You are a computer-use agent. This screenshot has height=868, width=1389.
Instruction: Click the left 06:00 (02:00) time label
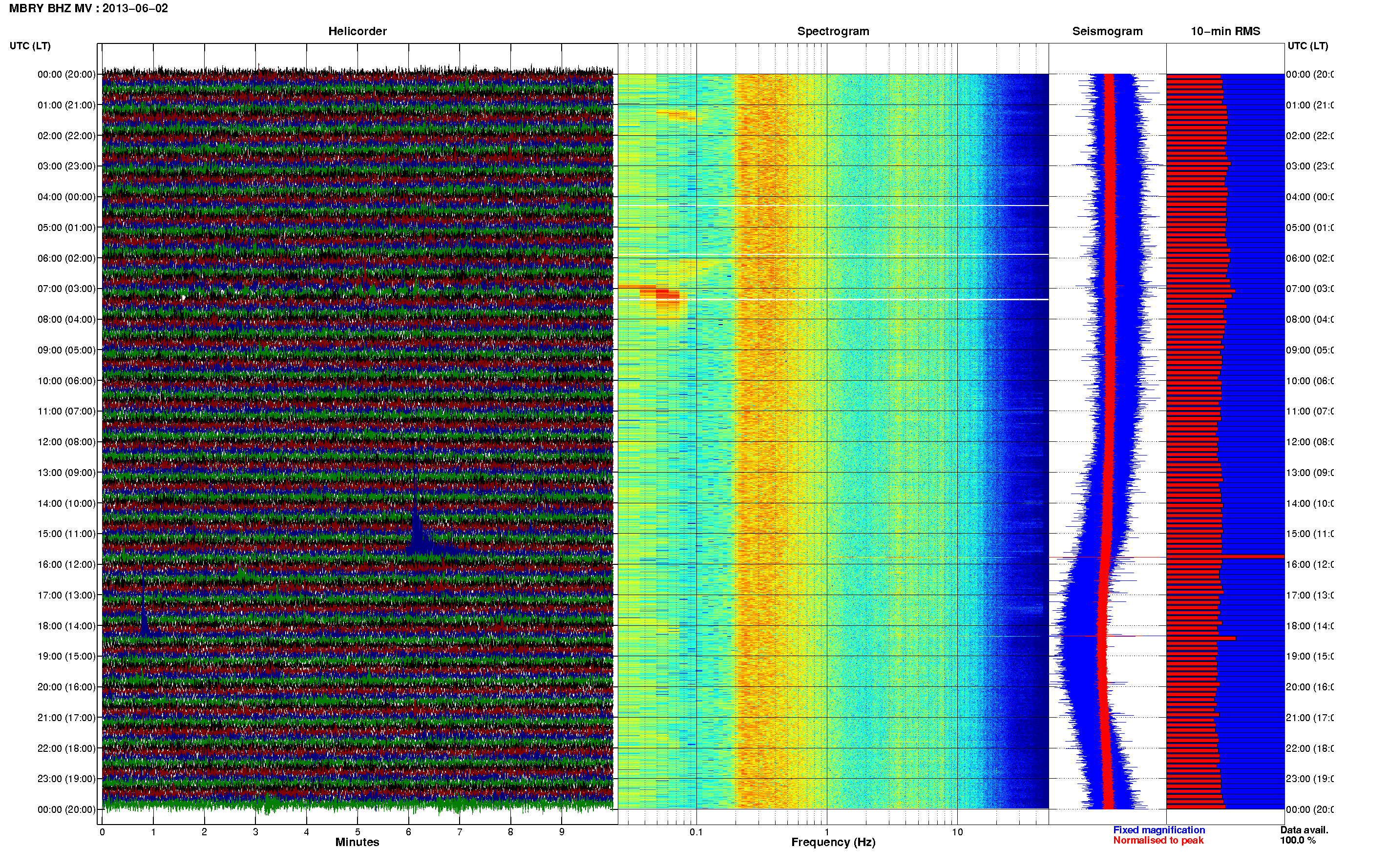[66, 258]
